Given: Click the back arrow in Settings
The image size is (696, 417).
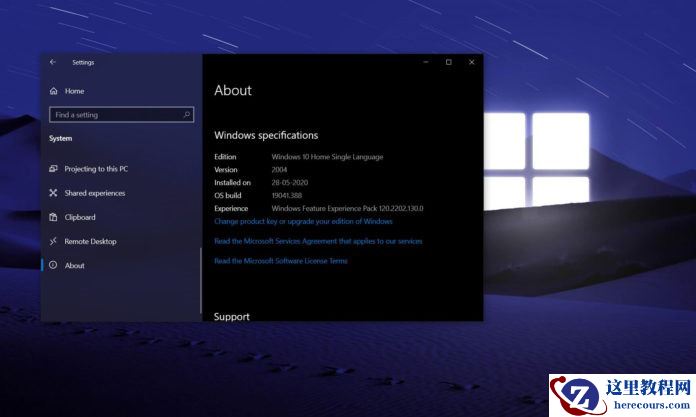Looking at the screenshot, I should [x=53, y=62].
